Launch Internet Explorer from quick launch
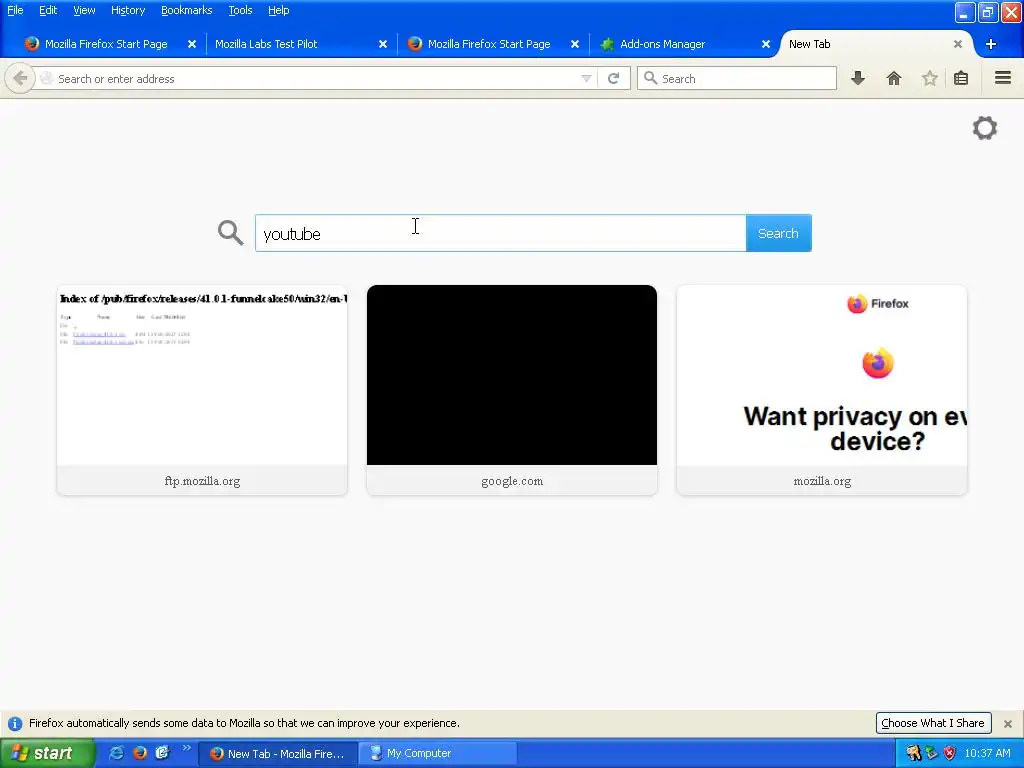1024x768 pixels. [x=117, y=753]
